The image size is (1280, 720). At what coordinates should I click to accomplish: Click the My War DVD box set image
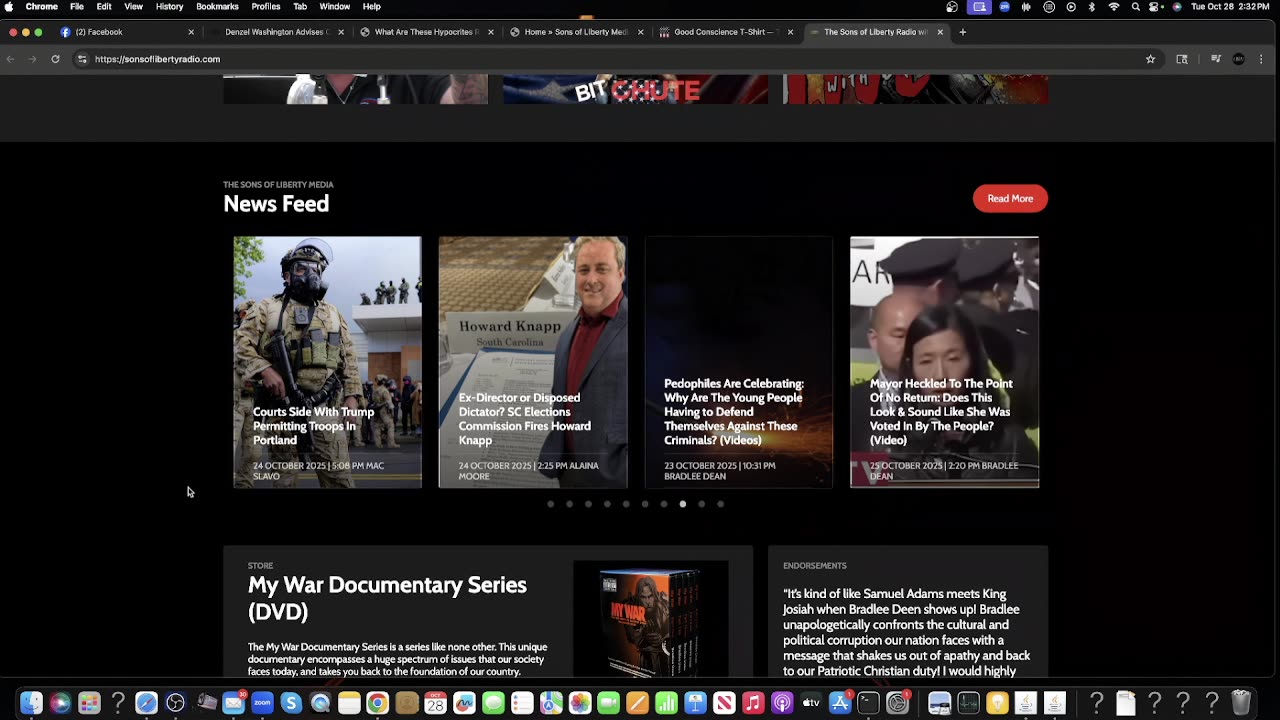click(x=650, y=620)
